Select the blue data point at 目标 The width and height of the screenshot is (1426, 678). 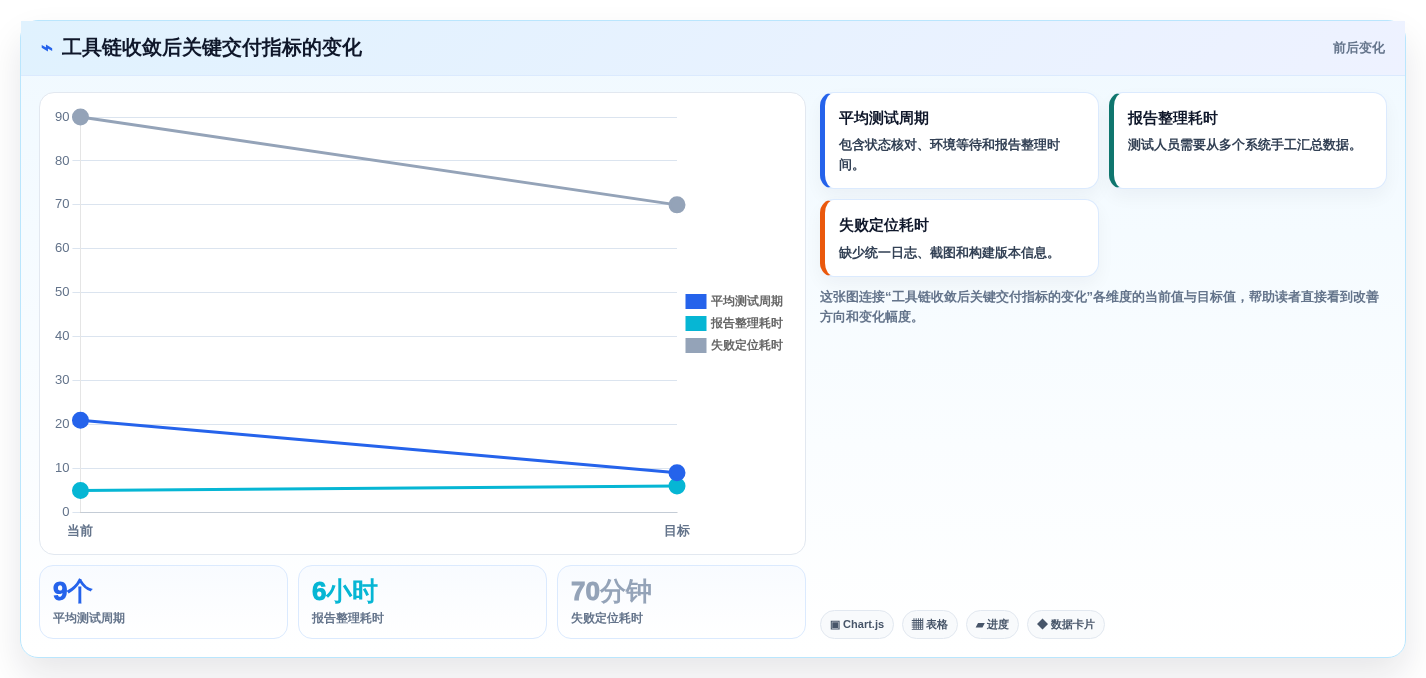pos(677,473)
